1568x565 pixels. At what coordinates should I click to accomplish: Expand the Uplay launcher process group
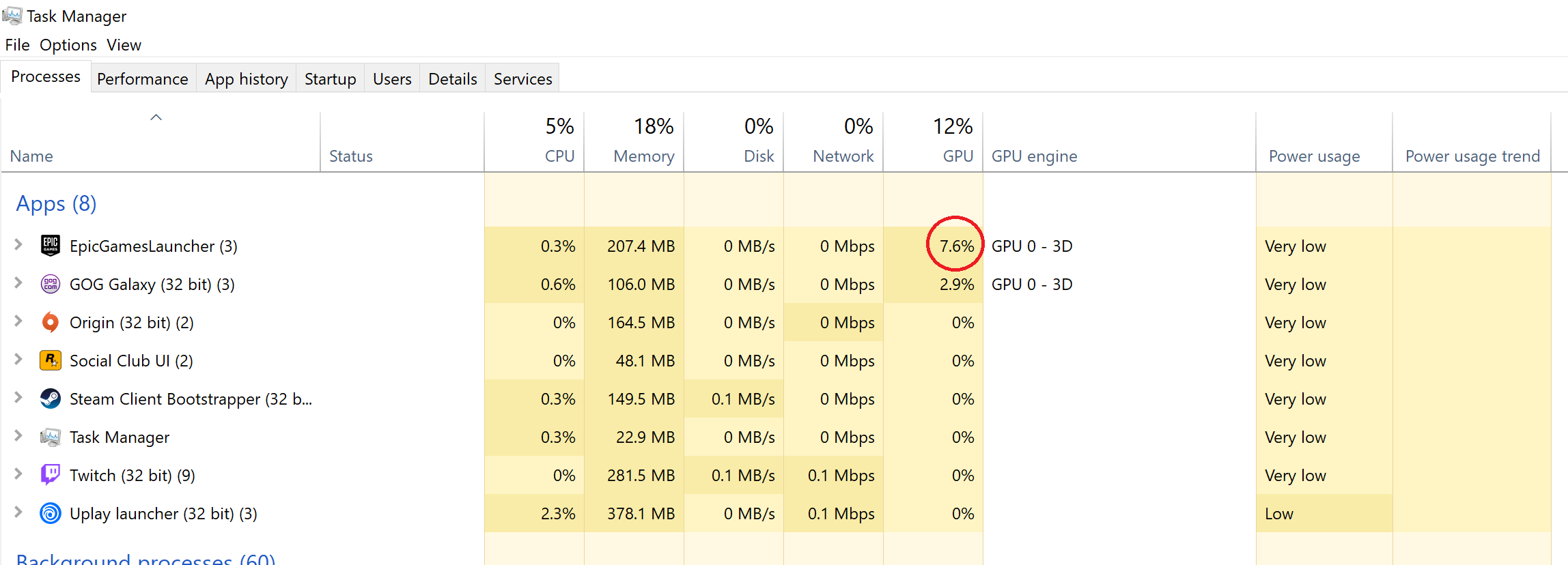[18, 512]
